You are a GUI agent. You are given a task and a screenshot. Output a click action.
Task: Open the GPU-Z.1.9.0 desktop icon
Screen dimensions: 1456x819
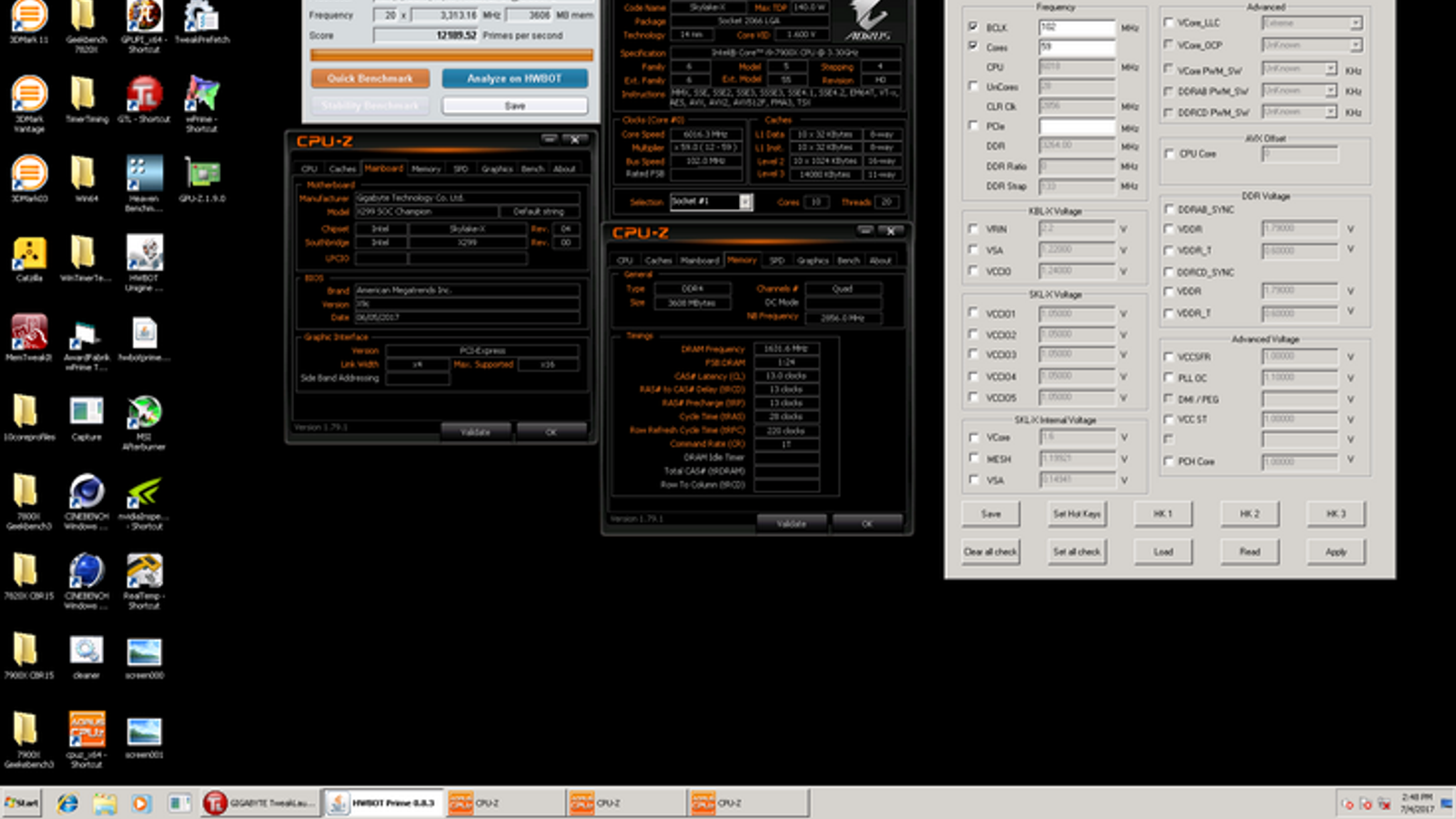click(201, 179)
